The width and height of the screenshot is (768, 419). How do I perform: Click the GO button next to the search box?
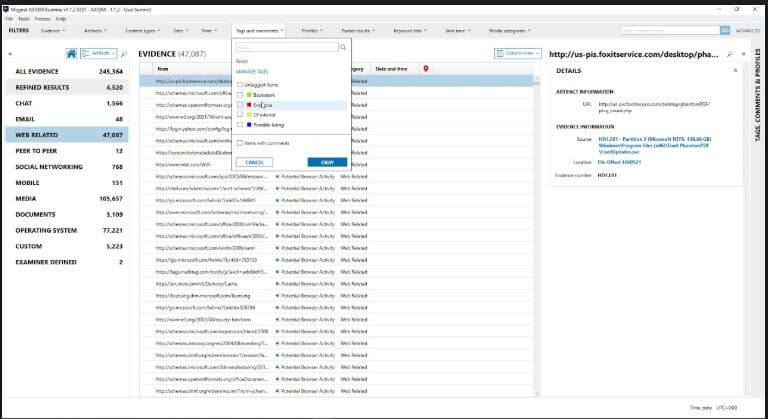(724, 30)
